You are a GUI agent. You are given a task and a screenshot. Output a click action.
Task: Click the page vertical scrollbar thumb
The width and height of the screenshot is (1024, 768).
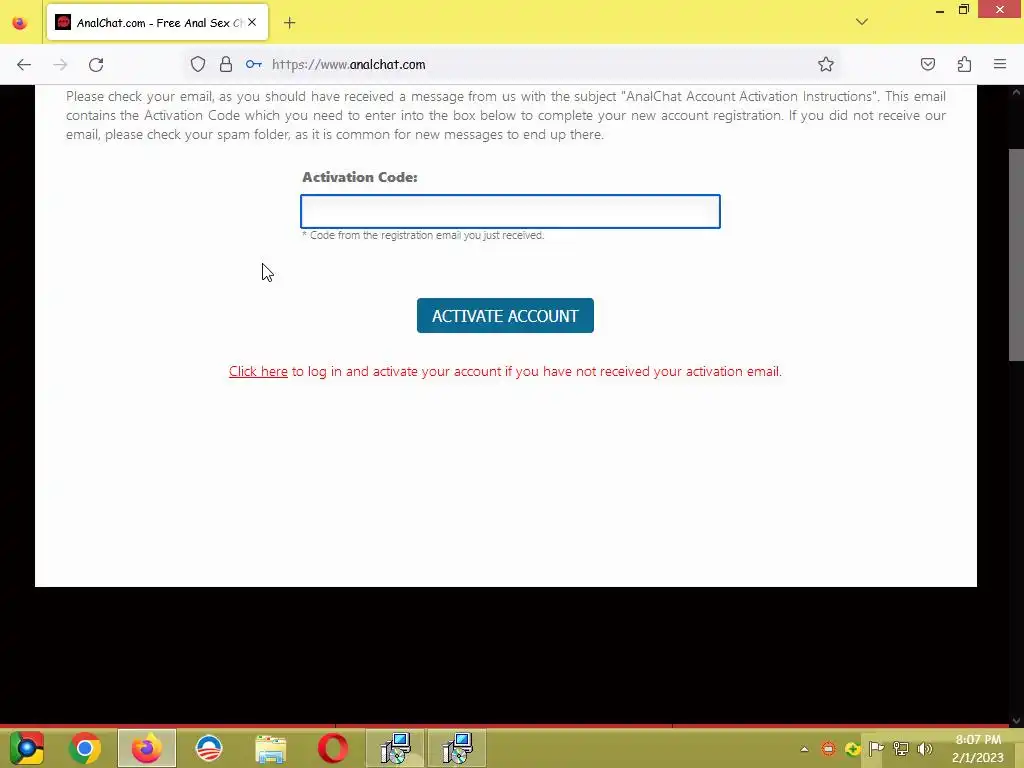click(1016, 255)
